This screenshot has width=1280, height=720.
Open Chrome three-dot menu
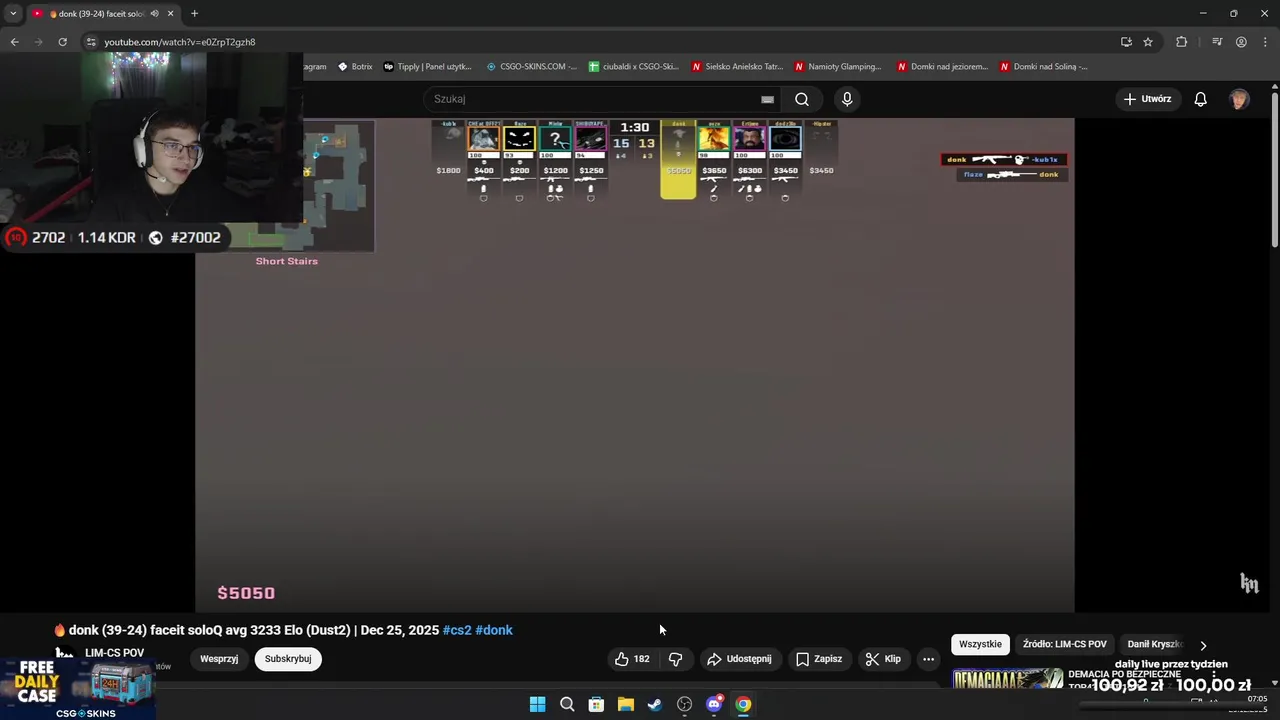pyautogui.click(x=1265, y=42)
